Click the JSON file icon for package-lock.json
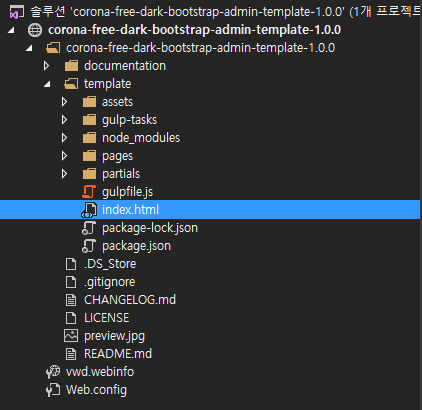422x410 pixels. point(89,228)
